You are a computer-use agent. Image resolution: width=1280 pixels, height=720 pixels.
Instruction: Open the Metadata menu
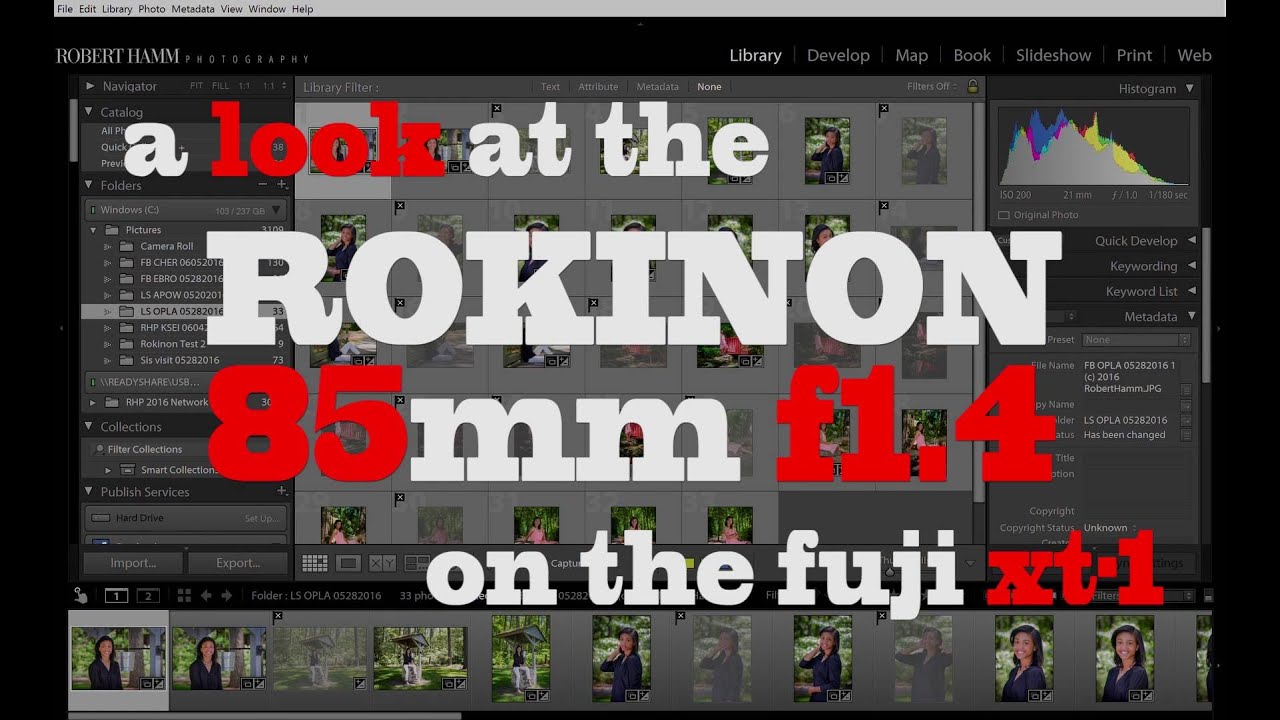(x=193, y=9)
